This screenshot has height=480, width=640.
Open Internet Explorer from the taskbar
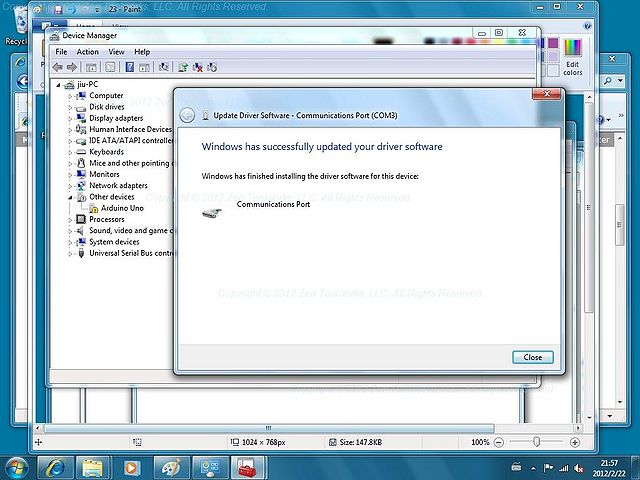point(55,468)
